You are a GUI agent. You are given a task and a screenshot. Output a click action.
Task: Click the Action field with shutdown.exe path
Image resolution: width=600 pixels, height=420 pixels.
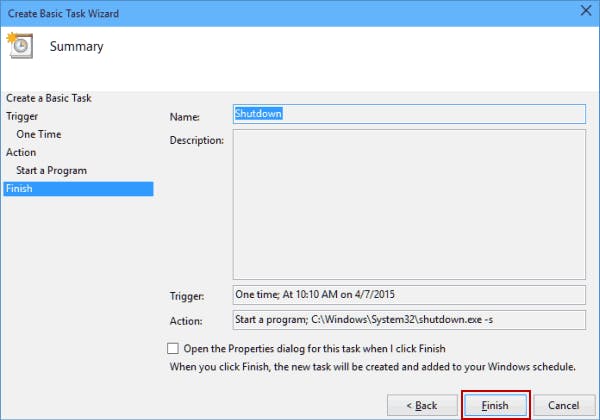408,321
